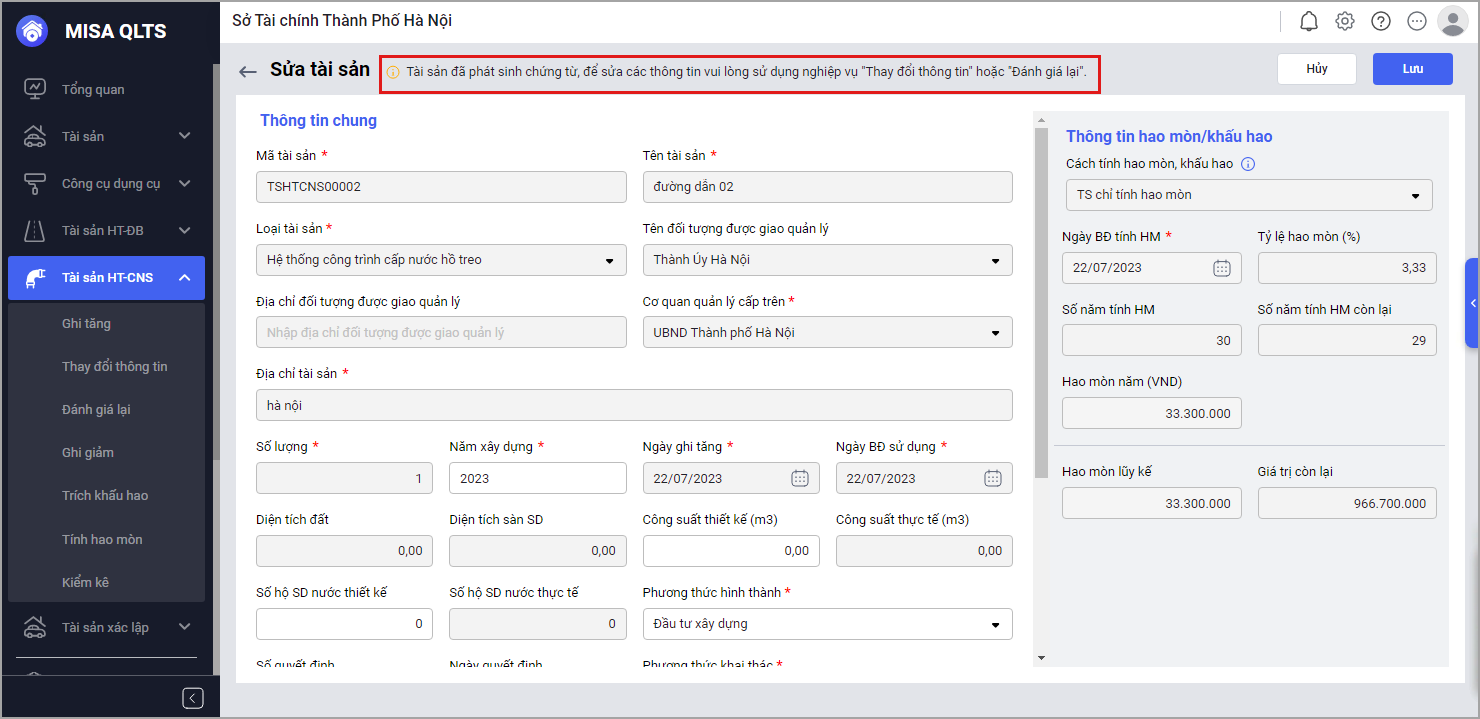Click the help question mark icon
This screenshot has height=719, width=1480.
(1381, 21)
